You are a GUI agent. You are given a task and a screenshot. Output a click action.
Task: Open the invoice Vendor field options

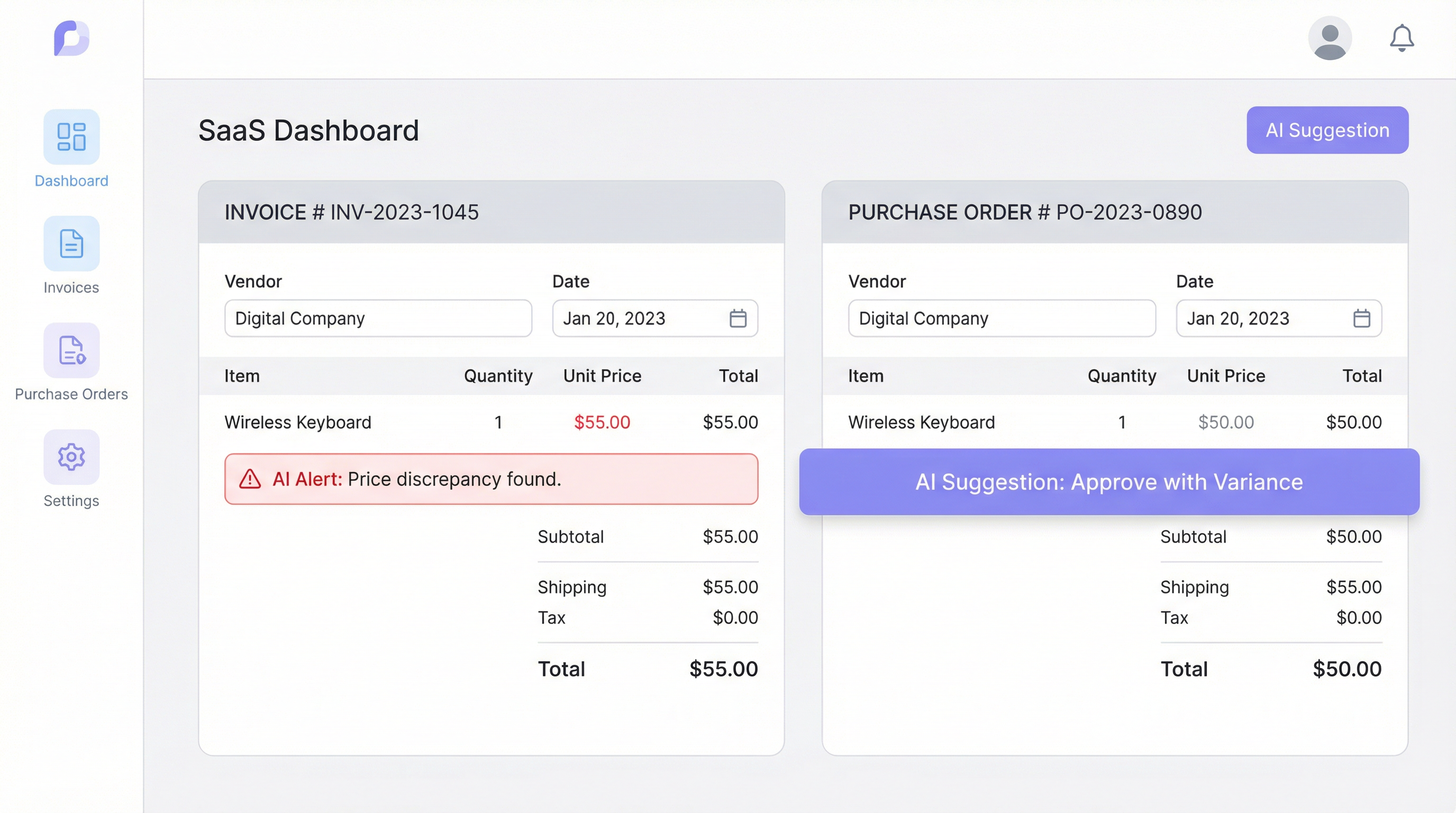pos(378,318)
